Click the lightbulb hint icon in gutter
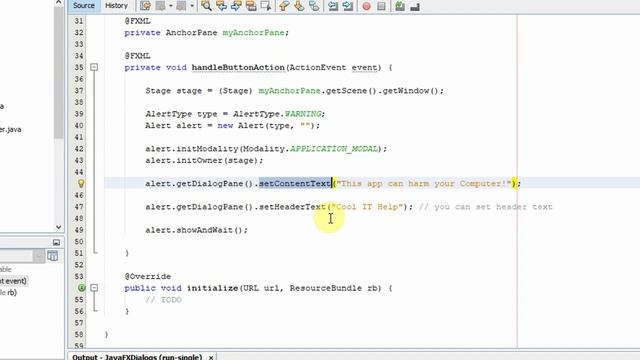Image resolution: width=640 pixels, height=360 pixels. coord(81,184)
